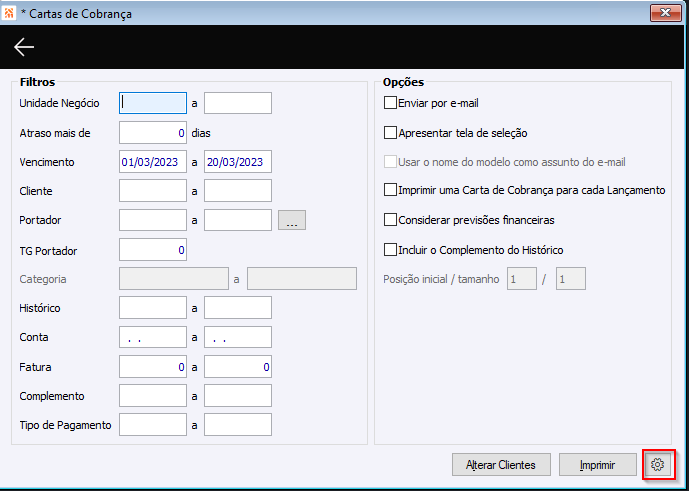Viewport: 689px width, 491px height.
Task: Click the first Cliente field
Action: [x=153, y=191]
